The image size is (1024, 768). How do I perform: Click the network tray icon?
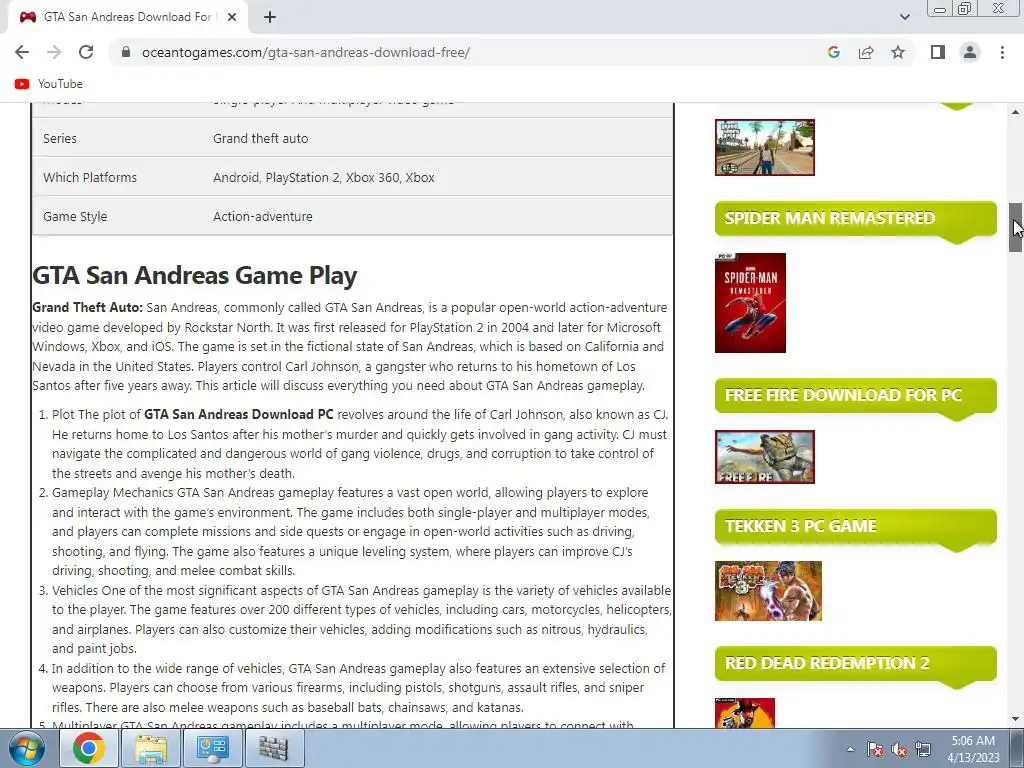tap(923, 749)
